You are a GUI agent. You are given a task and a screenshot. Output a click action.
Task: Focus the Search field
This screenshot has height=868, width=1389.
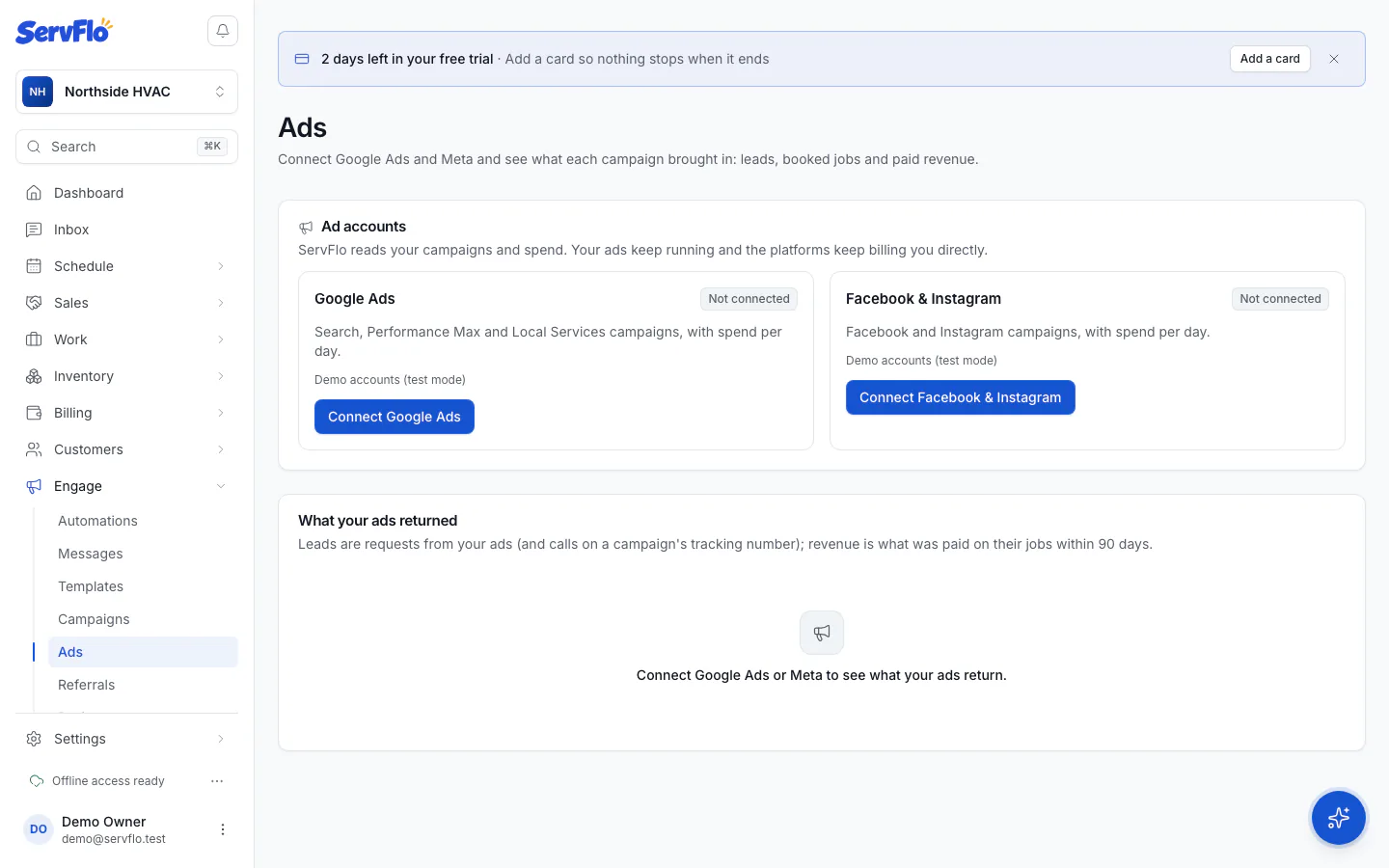coord(126,147)
